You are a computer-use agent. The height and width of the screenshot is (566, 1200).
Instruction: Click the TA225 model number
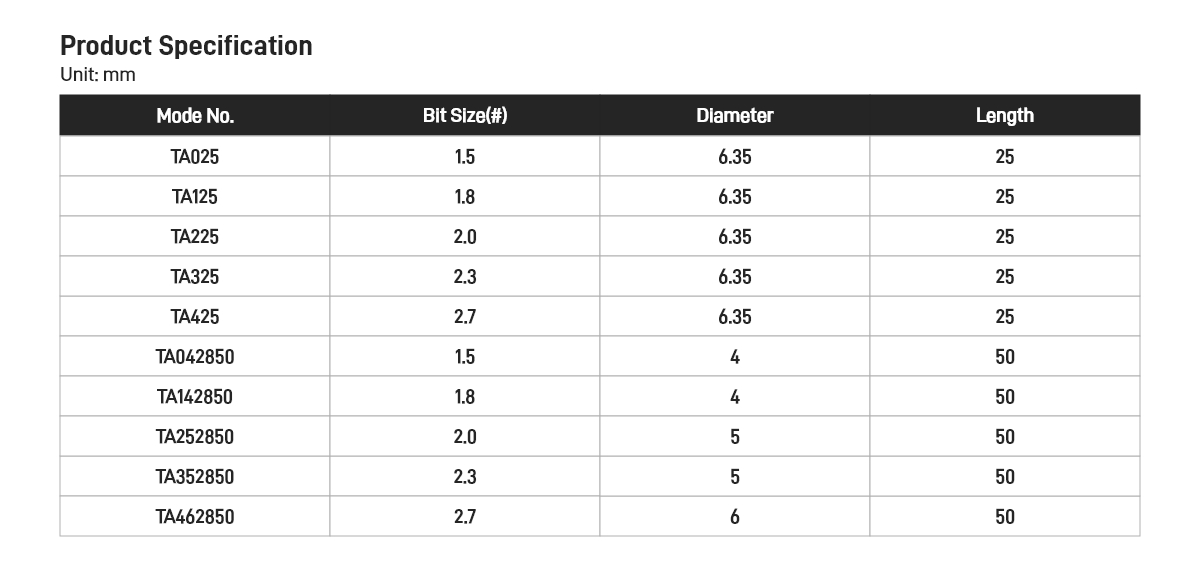tap(195, 237)
